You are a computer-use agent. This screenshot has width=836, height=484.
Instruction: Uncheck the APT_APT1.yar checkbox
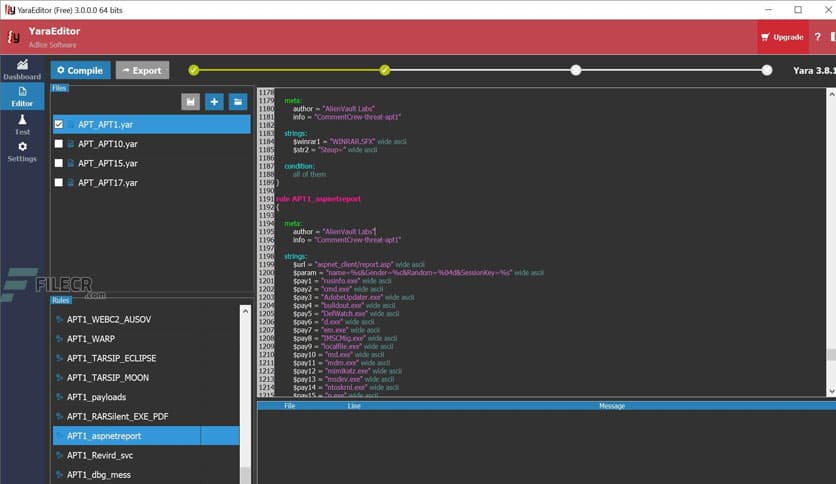click(x=59, y=124)
